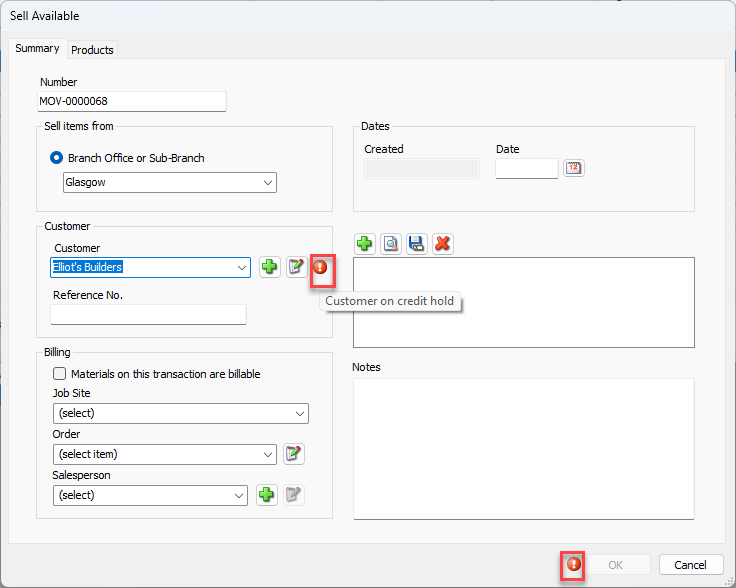Screen dimensions: 736x588
Task: Click the Number field MOV-0000068
Action: 132,101
